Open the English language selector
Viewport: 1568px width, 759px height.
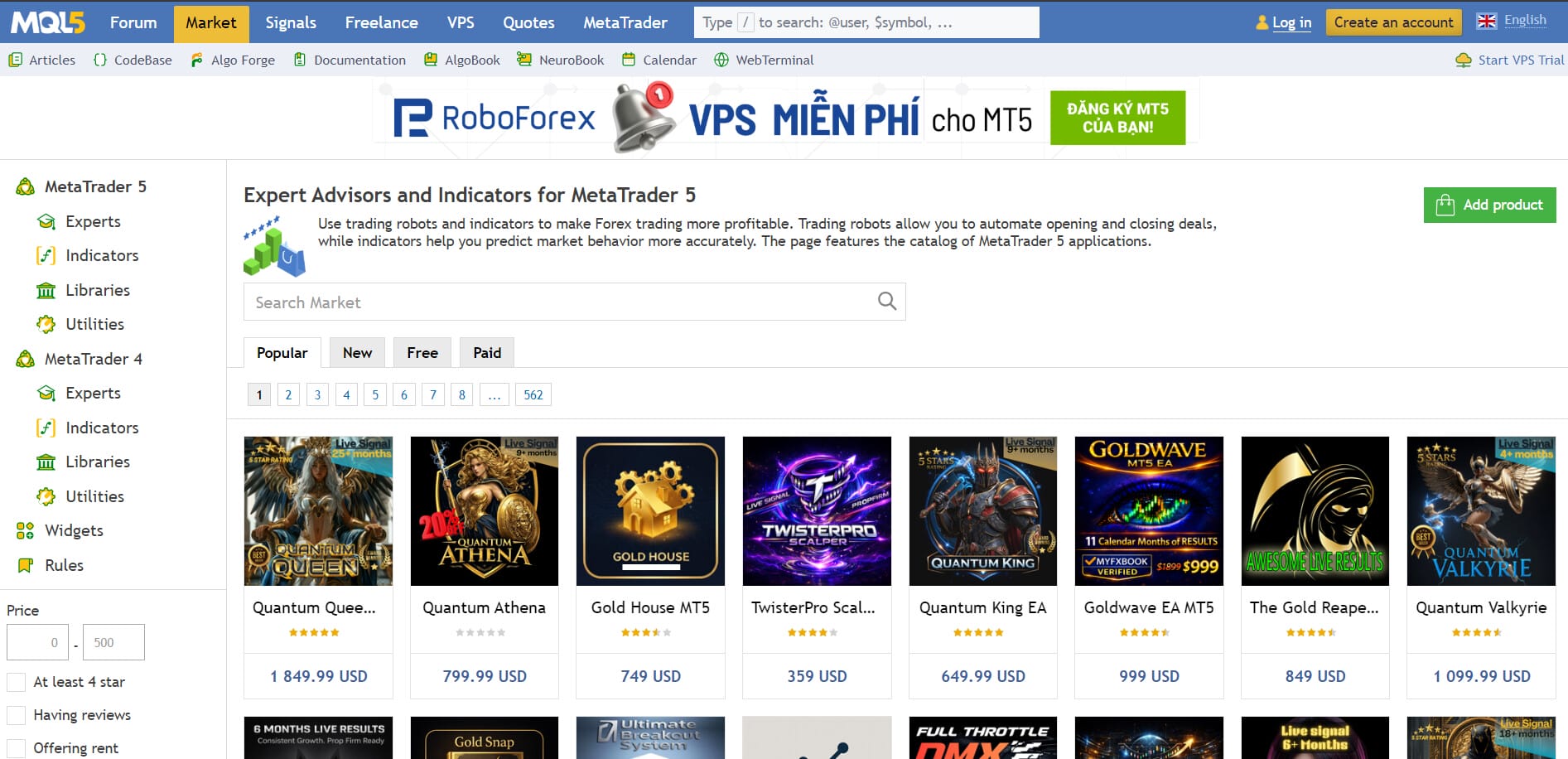click(x=1512, y=21)
